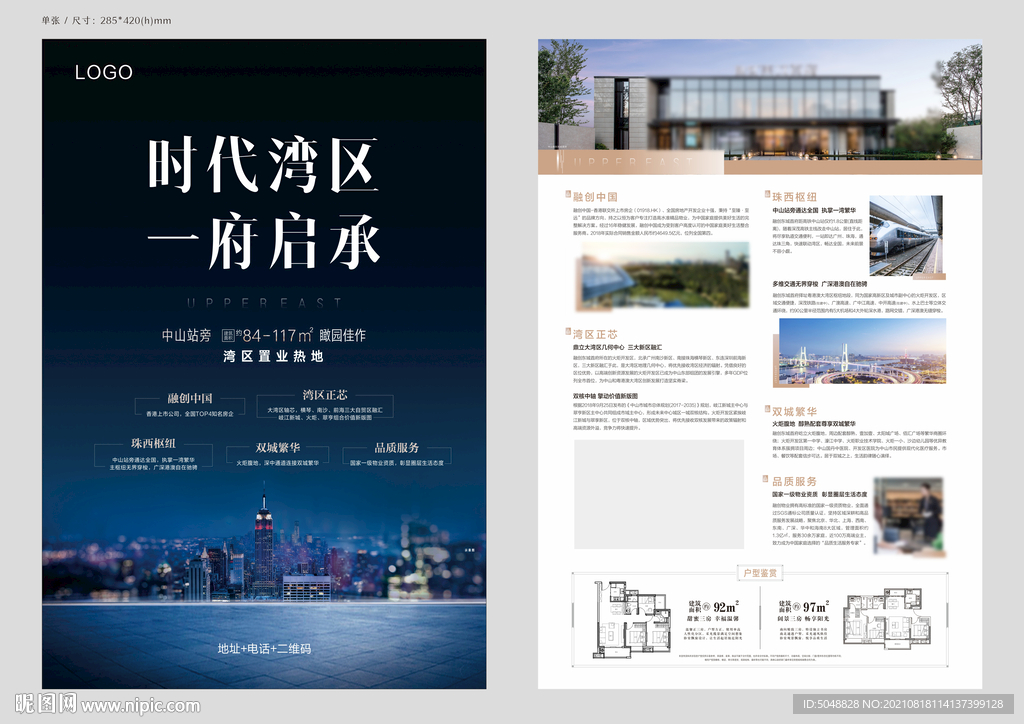
Task: Click the 融创中国 box on the dark poster
Action: [188, 404]
